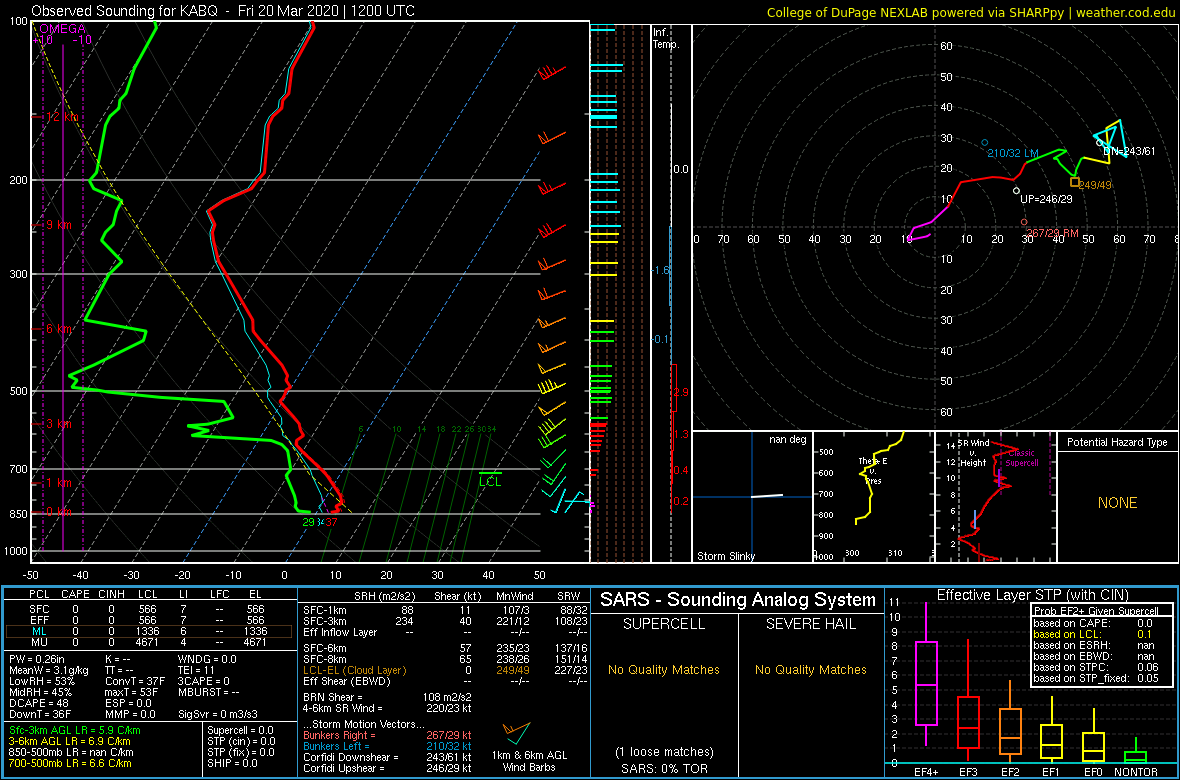Click the SFC-6km kinematics row label

(325, 647)
